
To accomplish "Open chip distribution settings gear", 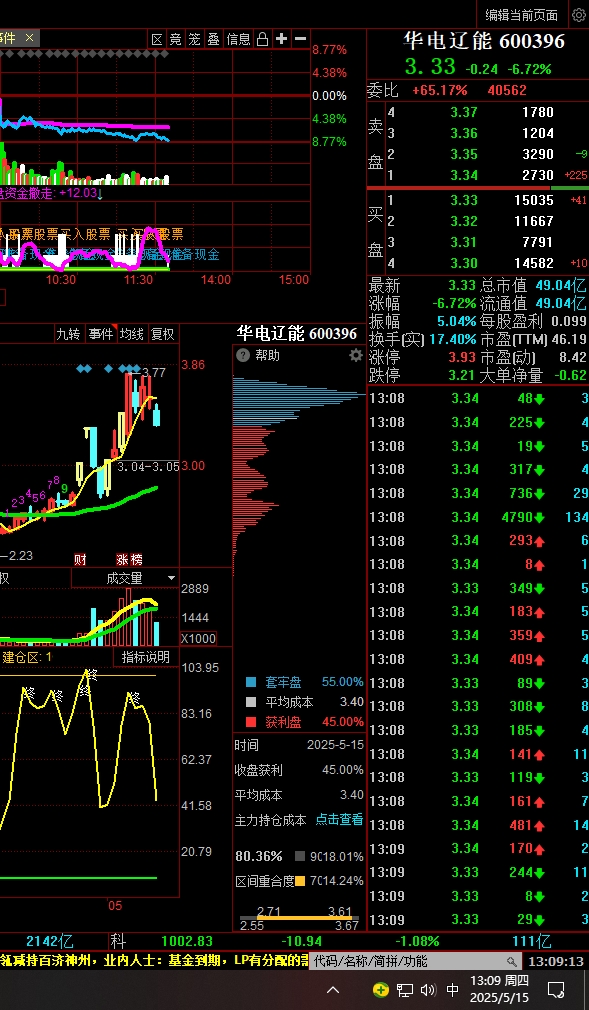I will click(x=356, y=355).
